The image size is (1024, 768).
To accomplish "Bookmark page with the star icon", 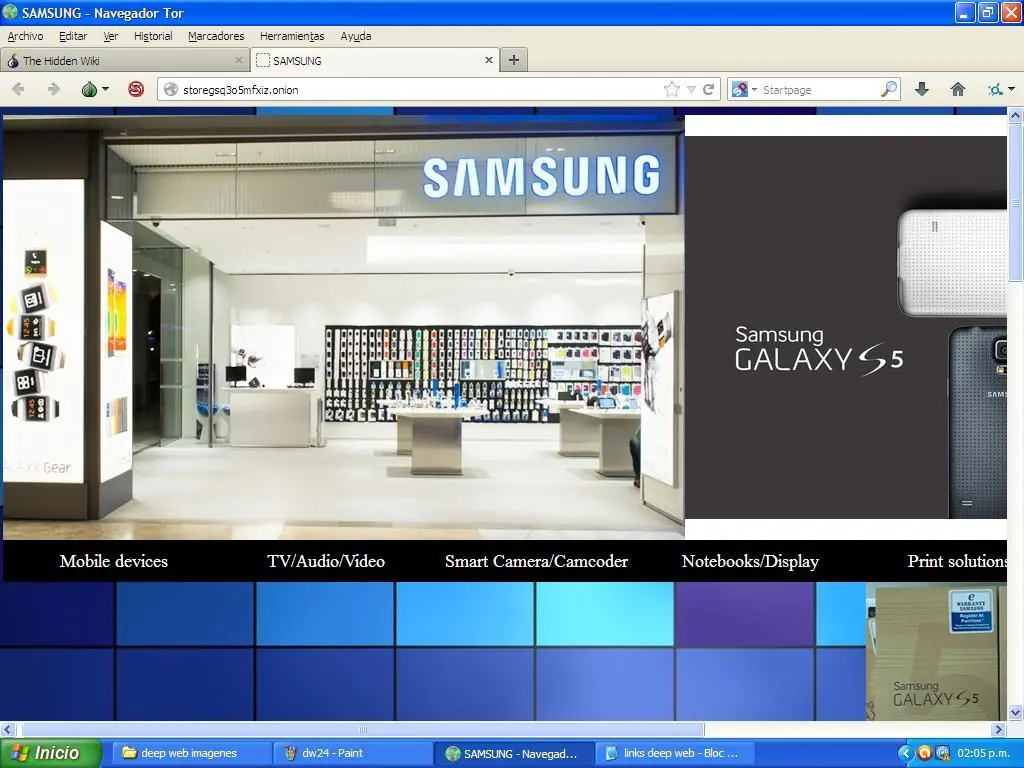I will tap(671, 89).
